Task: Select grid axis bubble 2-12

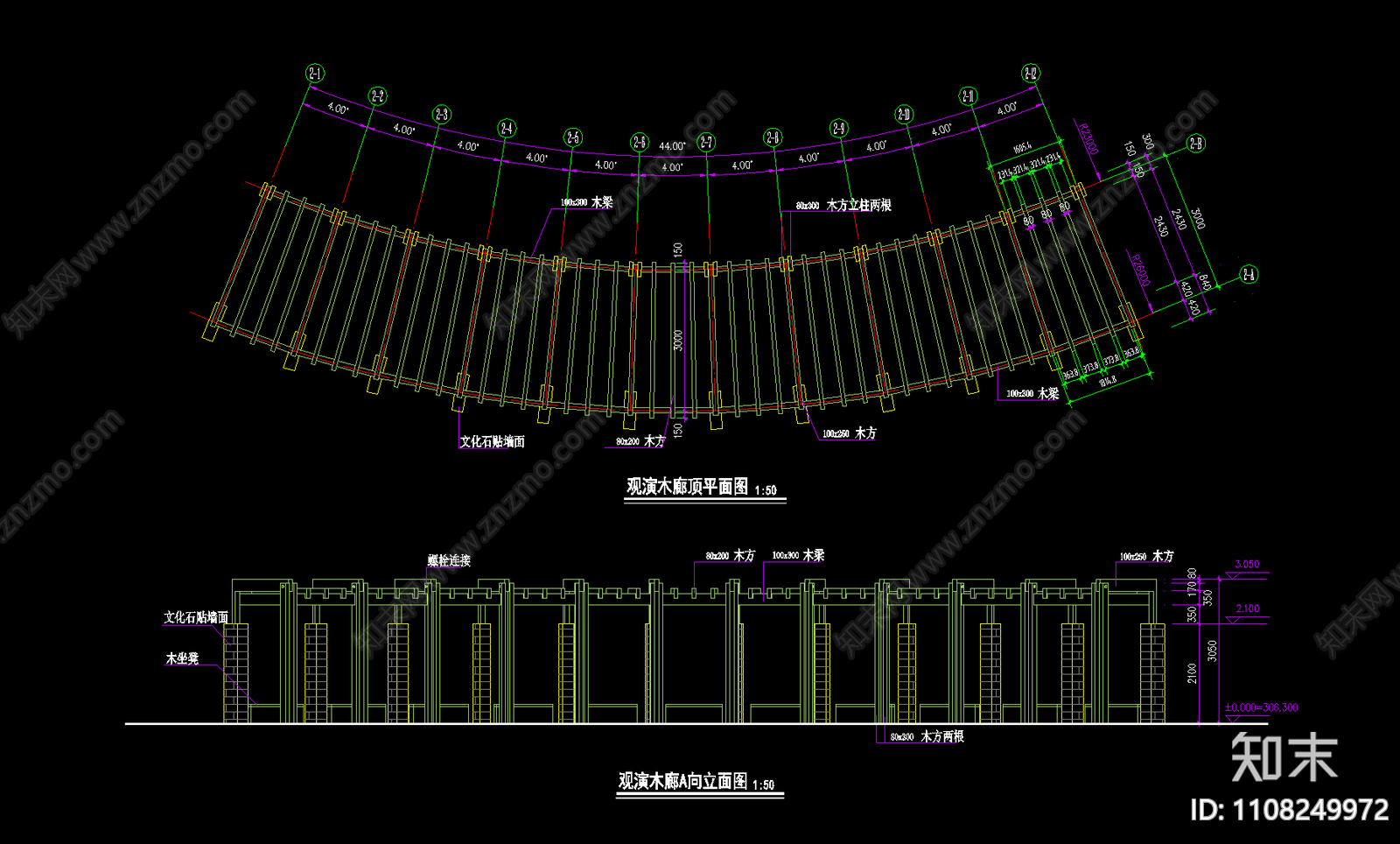Action: point(1031,74)
